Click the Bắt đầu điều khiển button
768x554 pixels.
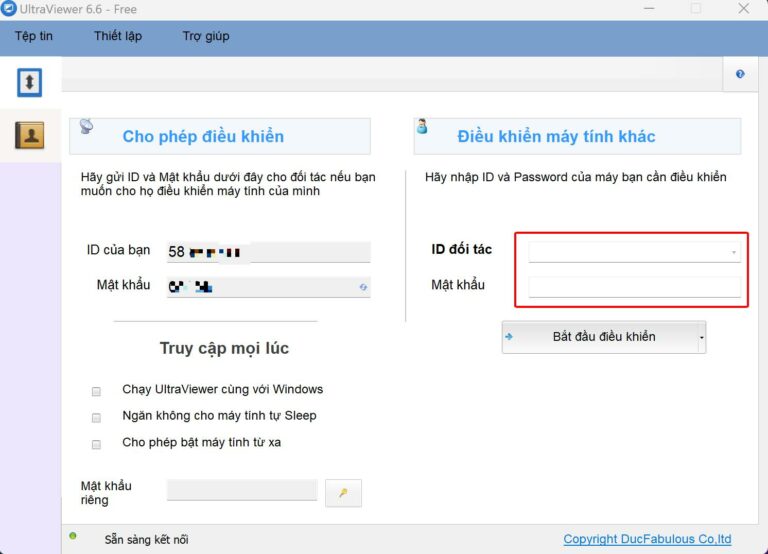(598, 337)
